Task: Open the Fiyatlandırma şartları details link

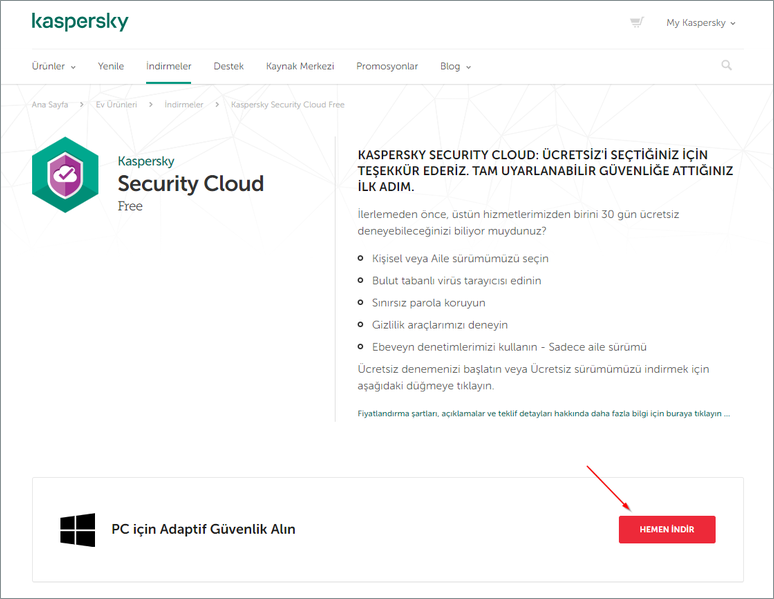Action: (544, 412)
